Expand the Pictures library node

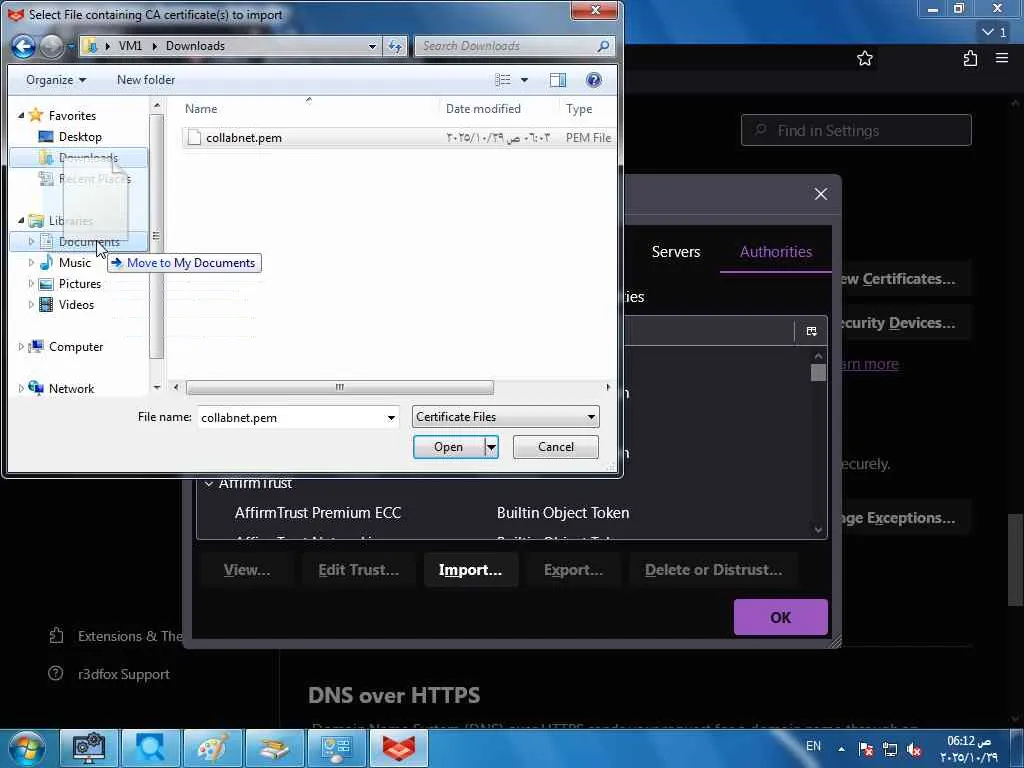tap(31, 283)
